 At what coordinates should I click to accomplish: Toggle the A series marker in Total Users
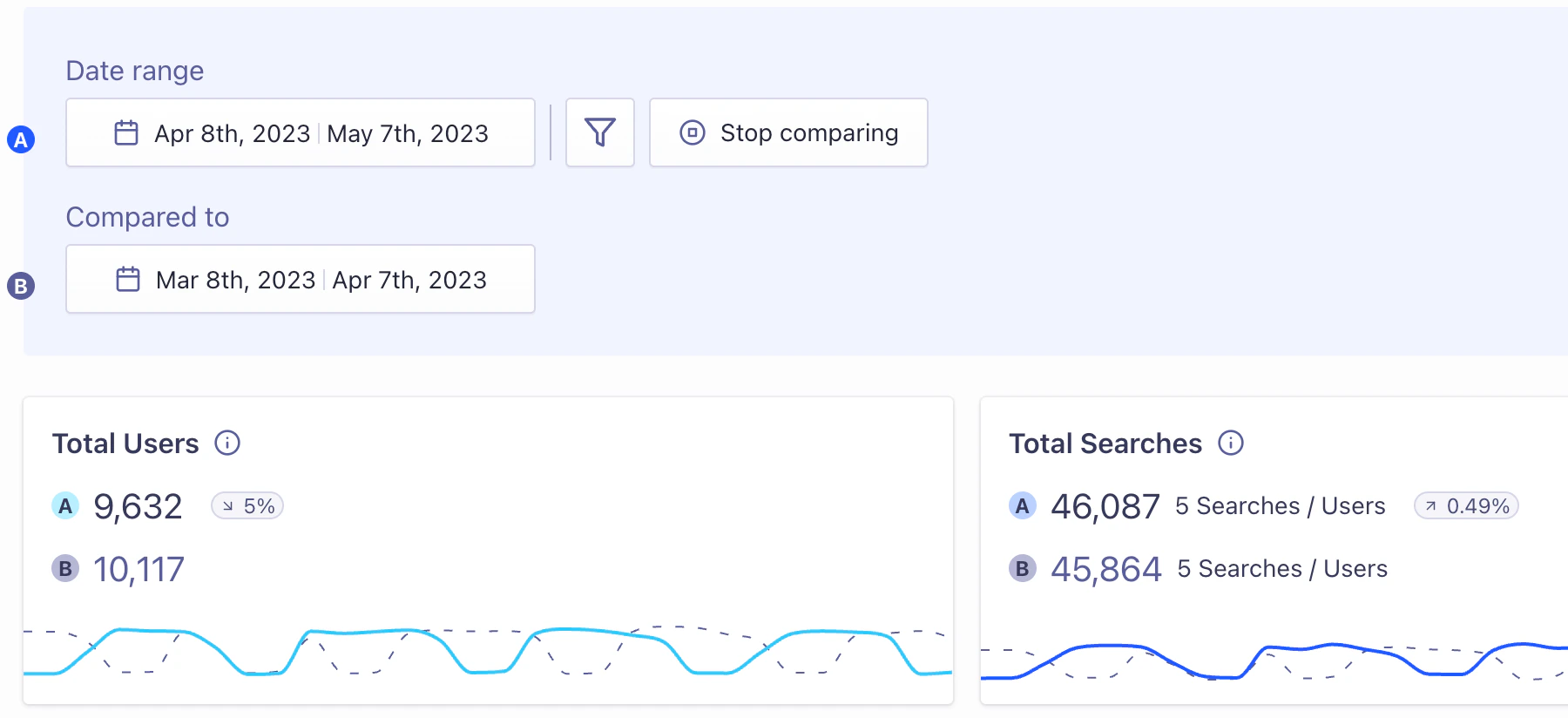[x=64, y=505]
